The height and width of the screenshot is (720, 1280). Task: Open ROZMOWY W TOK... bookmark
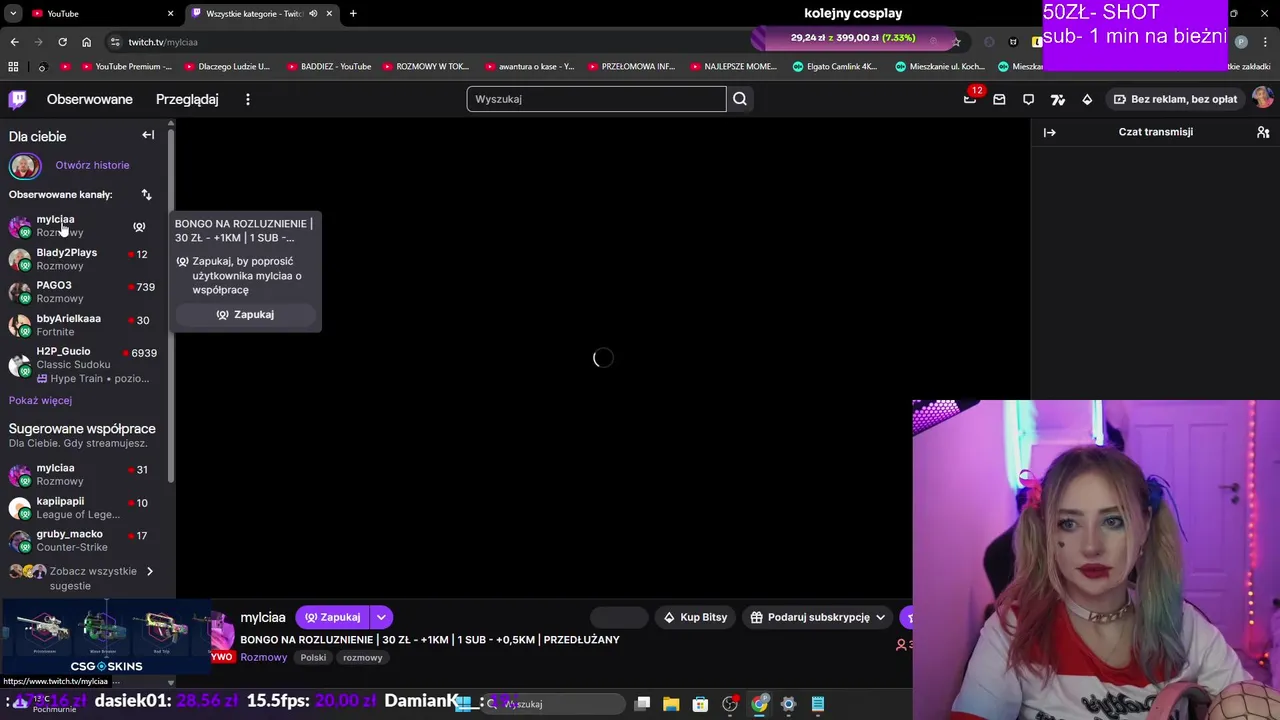pos(424,67)
